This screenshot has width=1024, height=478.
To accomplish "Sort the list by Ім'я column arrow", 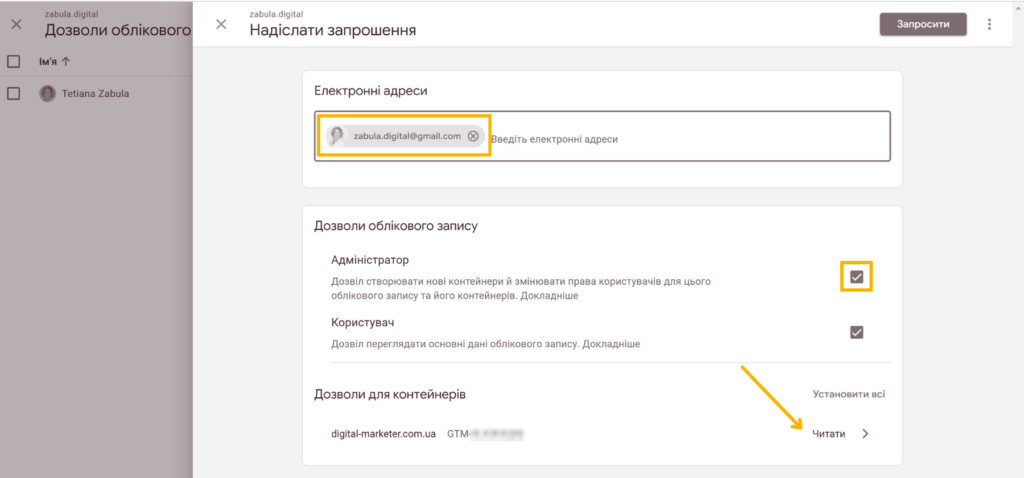I will coord(65,62).
